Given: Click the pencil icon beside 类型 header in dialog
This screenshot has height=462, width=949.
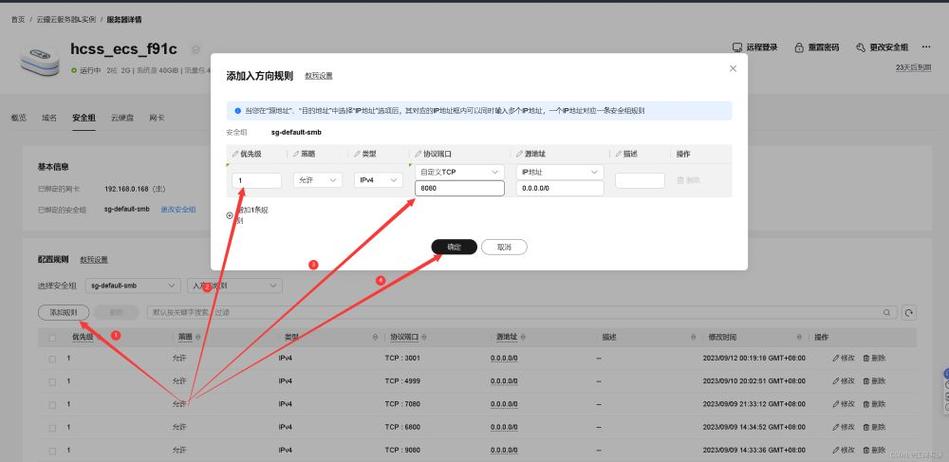Looking at the screenshot, I should [357, 154].
